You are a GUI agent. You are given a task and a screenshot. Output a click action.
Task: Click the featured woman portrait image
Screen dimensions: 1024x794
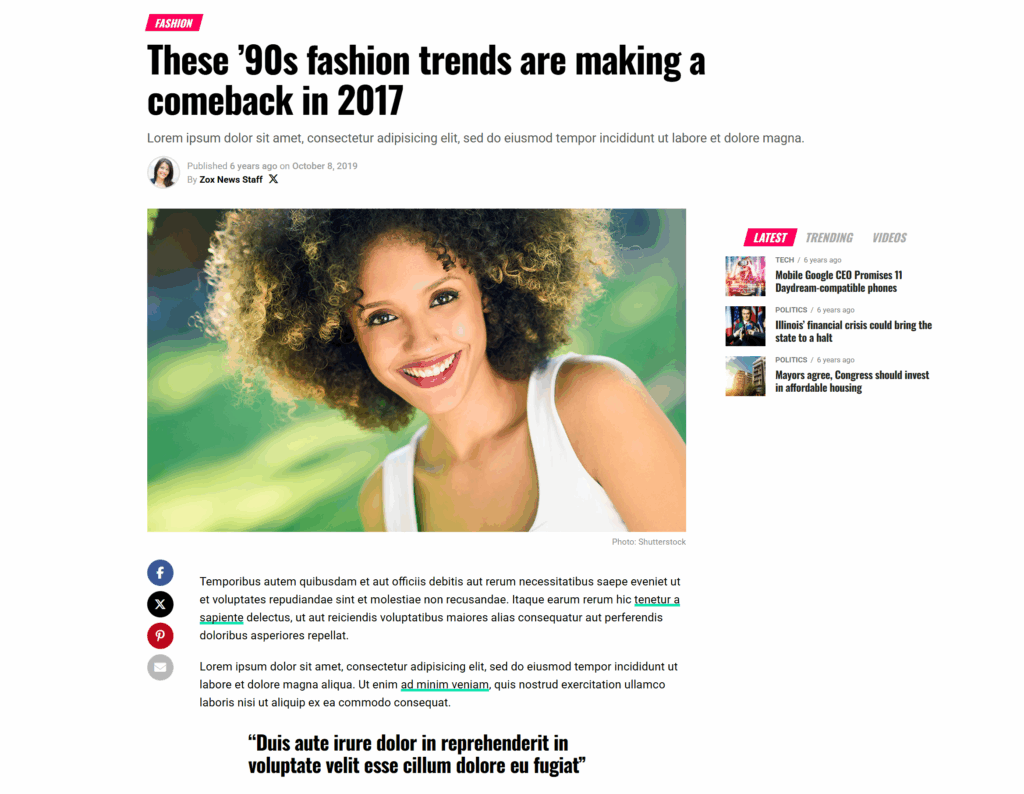(417, 370)
